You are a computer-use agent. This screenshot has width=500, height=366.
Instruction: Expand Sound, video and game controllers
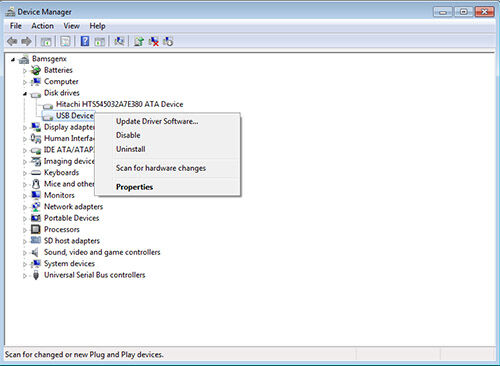point(25,253)
